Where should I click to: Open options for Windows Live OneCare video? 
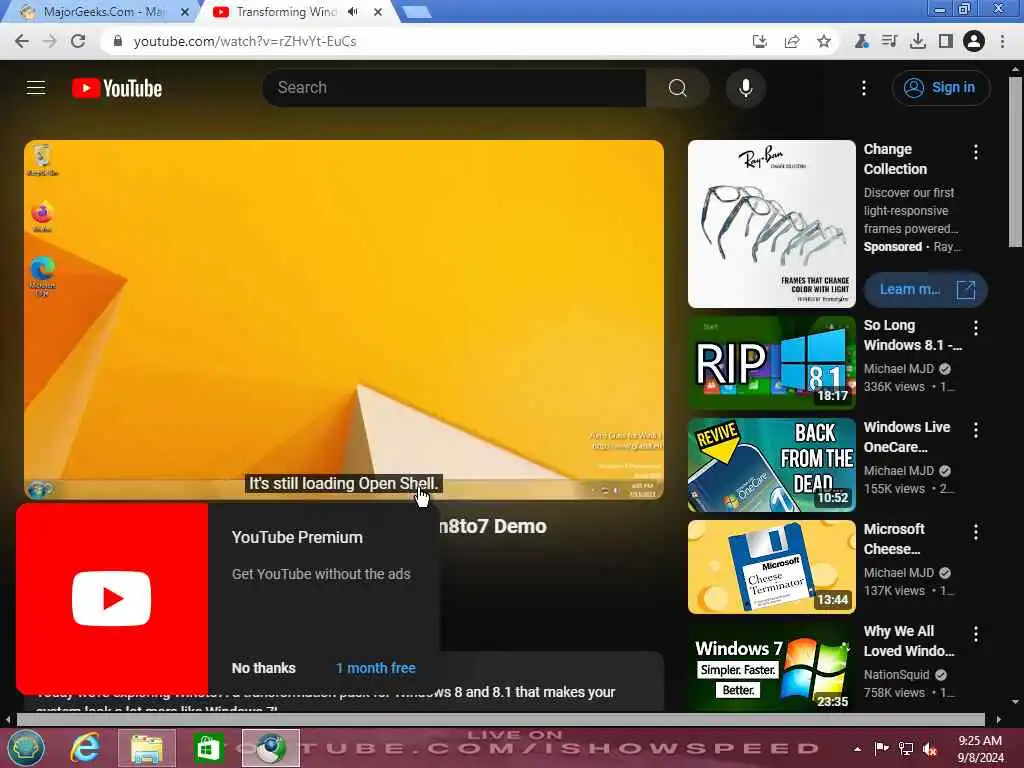[976, 430]
